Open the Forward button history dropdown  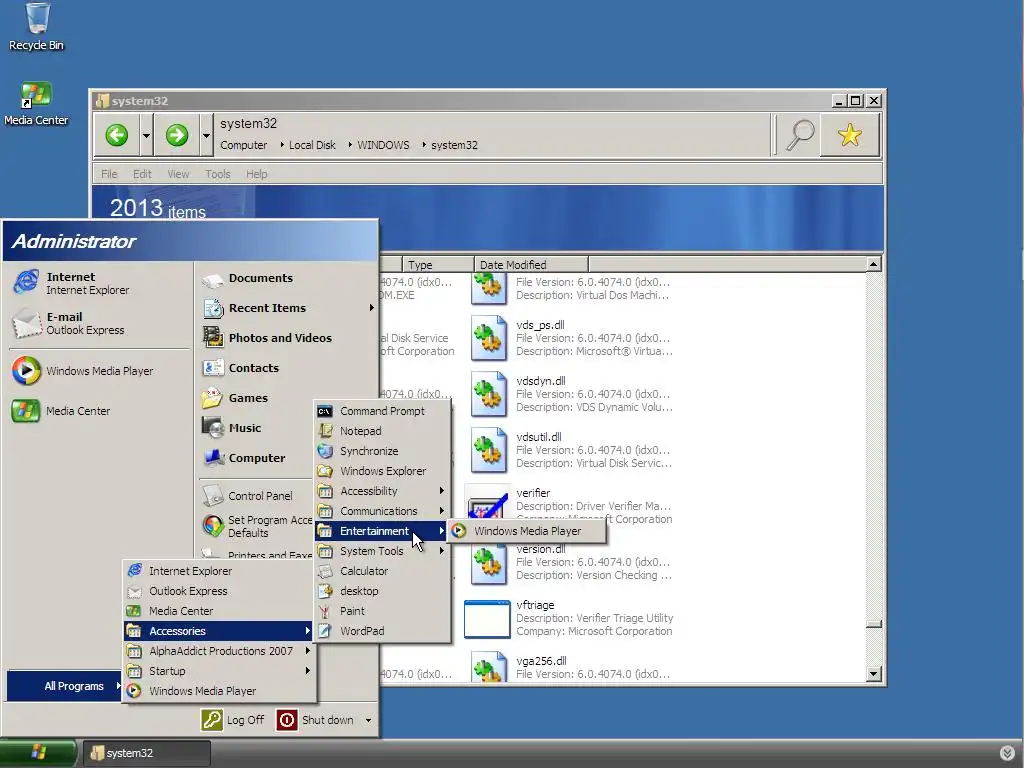(x=206, y=136)
